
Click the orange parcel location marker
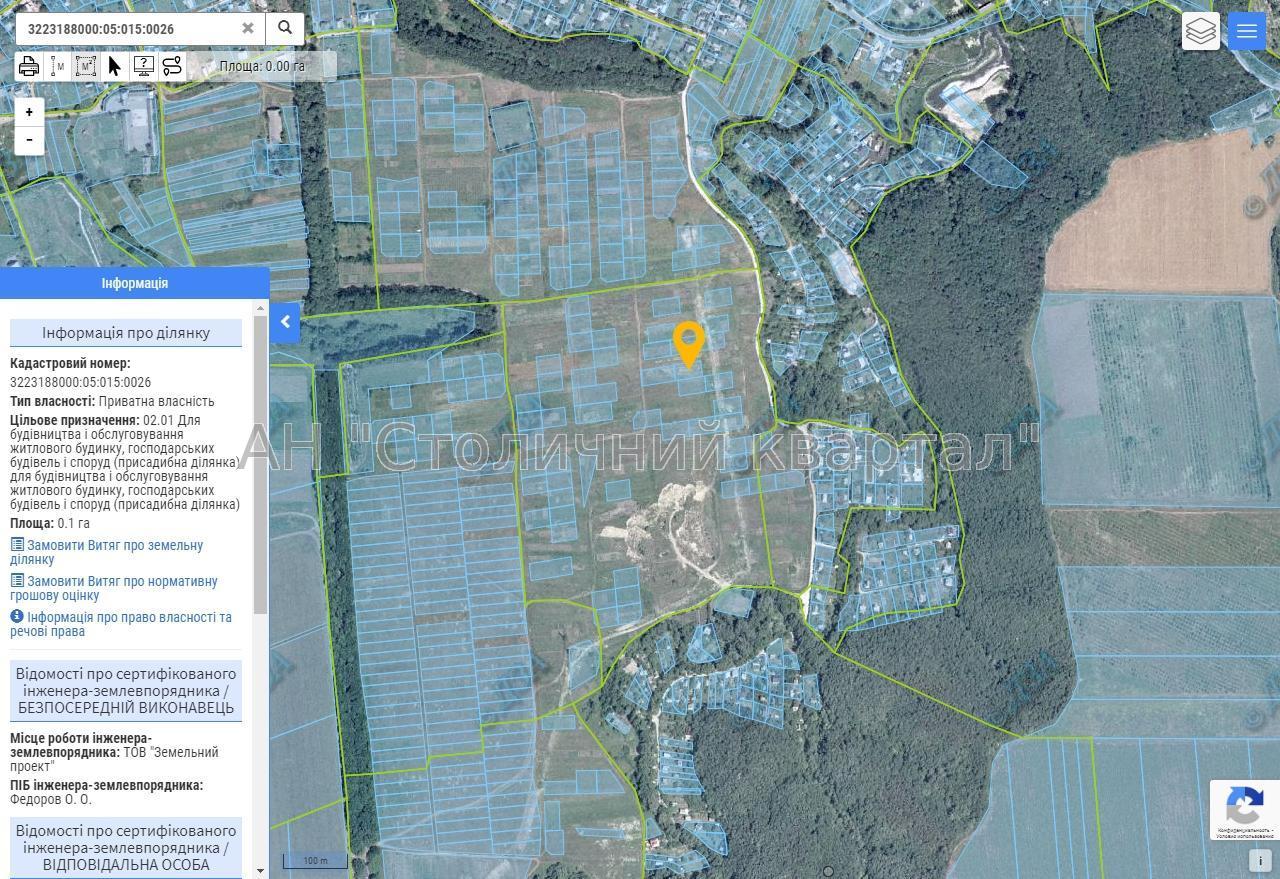[x=688, y=342]
